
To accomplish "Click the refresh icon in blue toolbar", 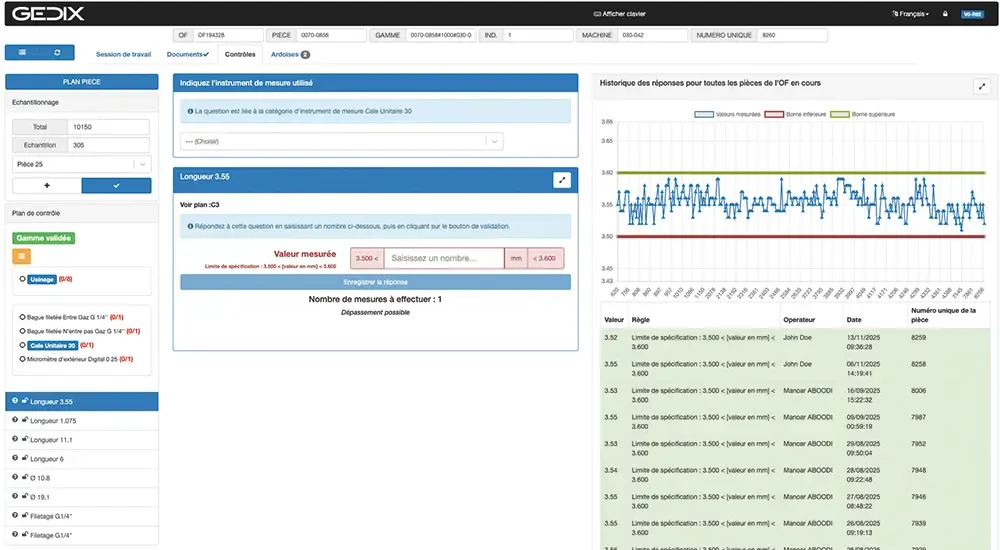I will pos(57,53).
